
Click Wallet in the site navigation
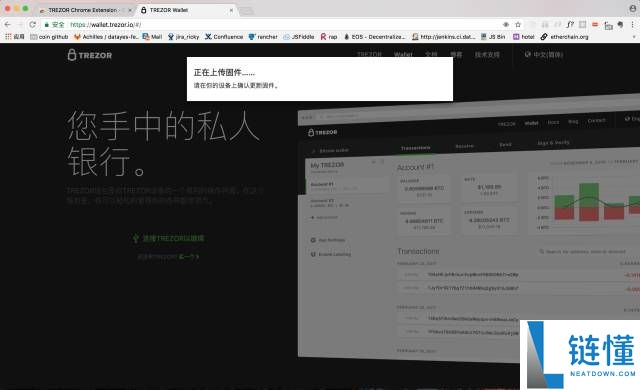click(x=403, y=54)
